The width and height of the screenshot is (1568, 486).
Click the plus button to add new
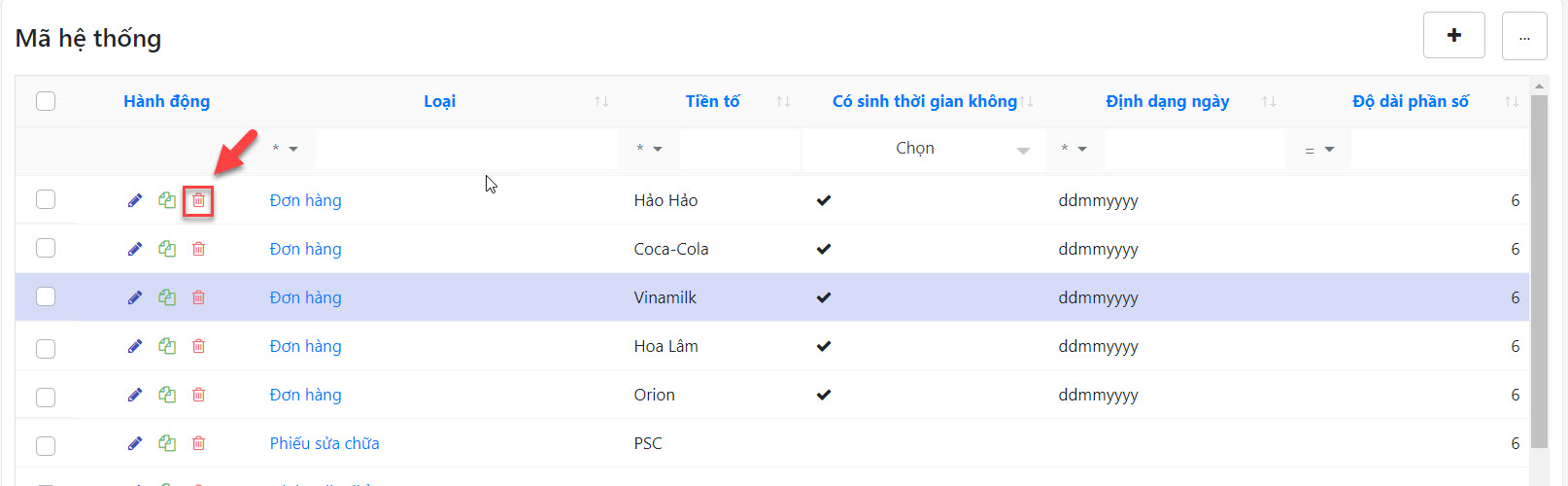1453,36
